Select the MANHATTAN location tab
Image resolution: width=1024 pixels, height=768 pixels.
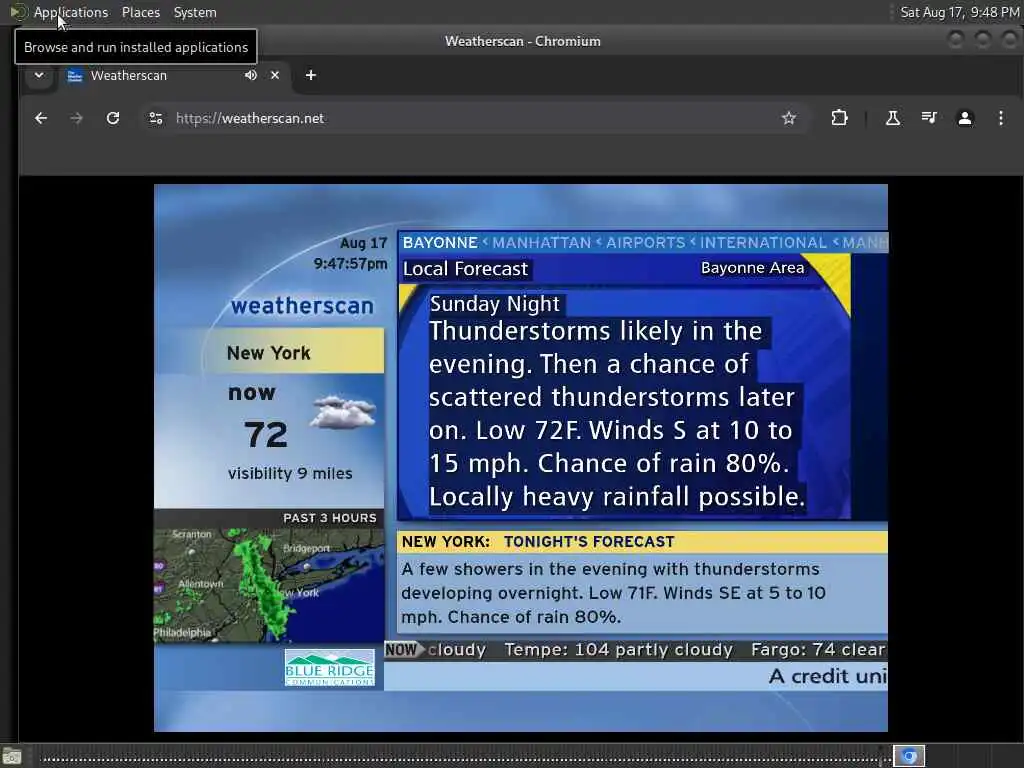(x=541, y=242)
